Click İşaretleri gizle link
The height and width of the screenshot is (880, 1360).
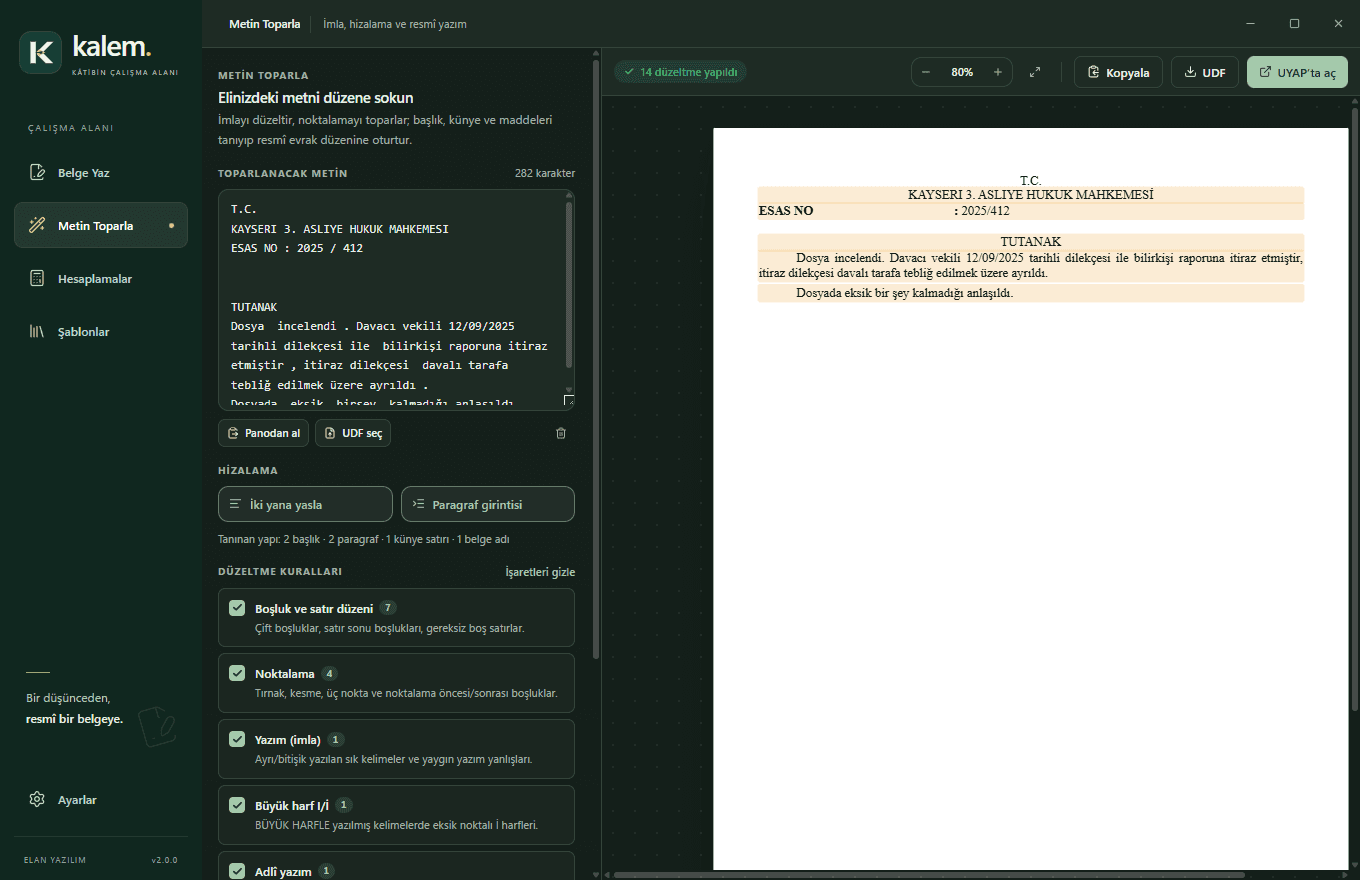[540, 572]
